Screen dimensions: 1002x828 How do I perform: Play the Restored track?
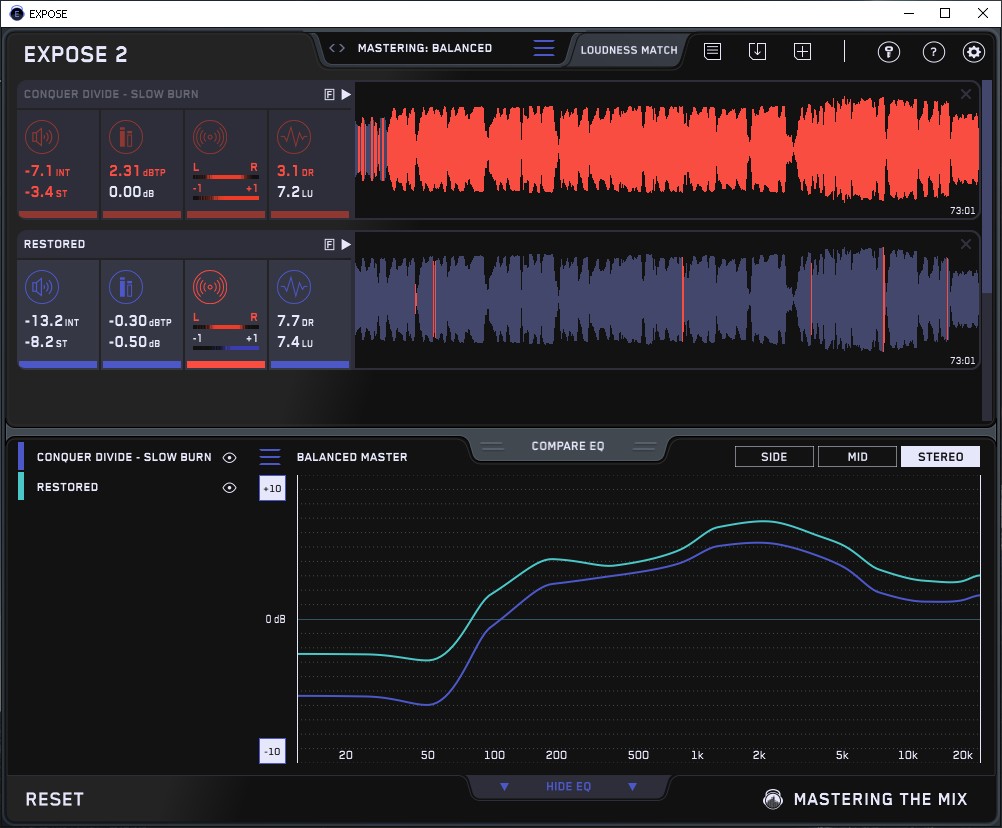click(346, 245)
